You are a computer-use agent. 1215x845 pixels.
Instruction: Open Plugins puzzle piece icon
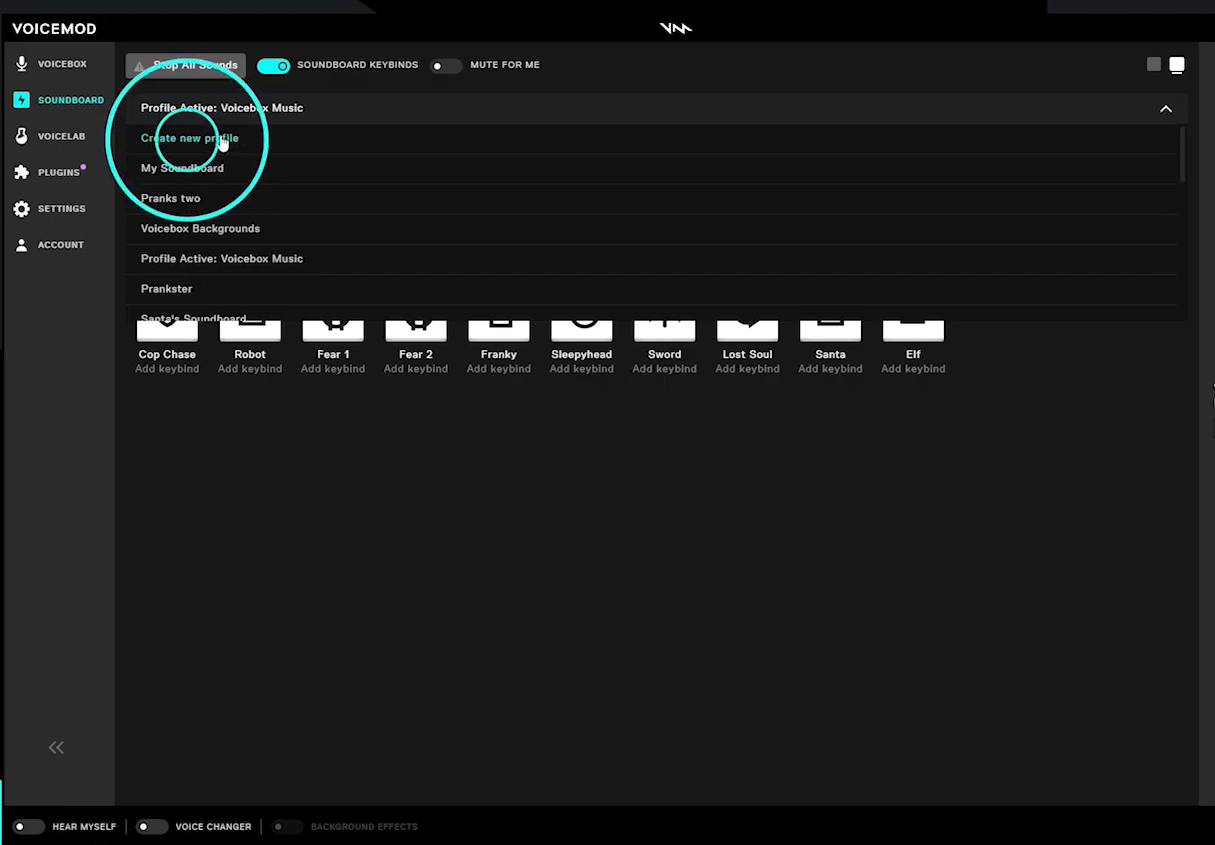(x=22, y=172)
